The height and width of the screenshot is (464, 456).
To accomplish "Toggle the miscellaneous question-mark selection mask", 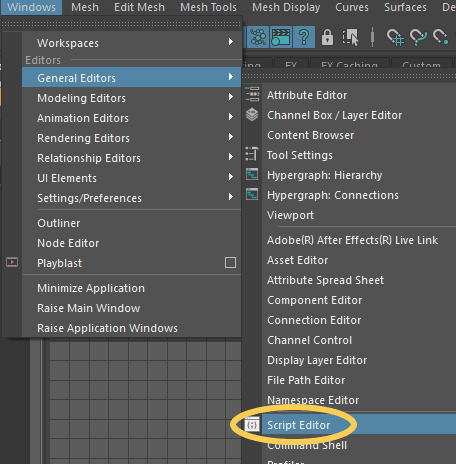I will [304, 37].
